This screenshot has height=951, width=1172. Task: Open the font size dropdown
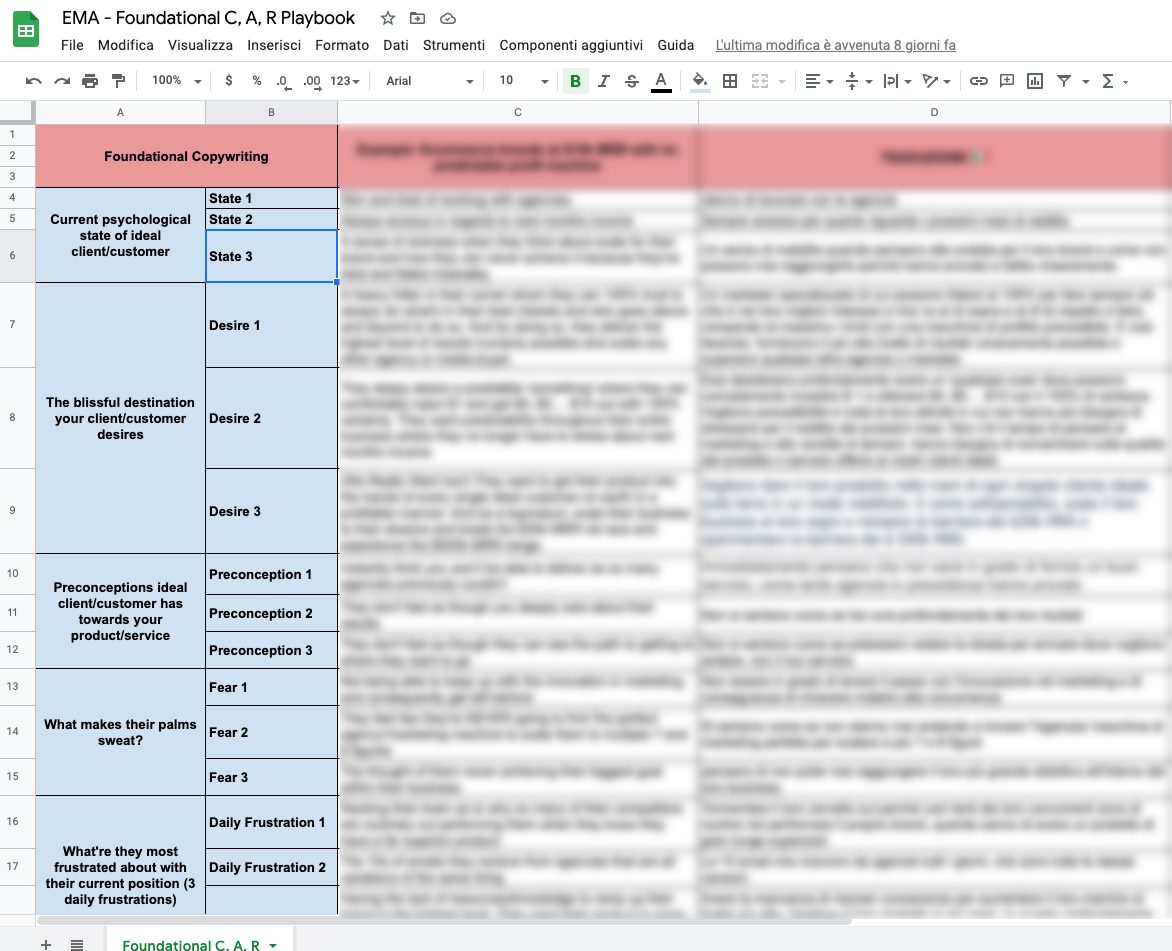tap(524, 81)
